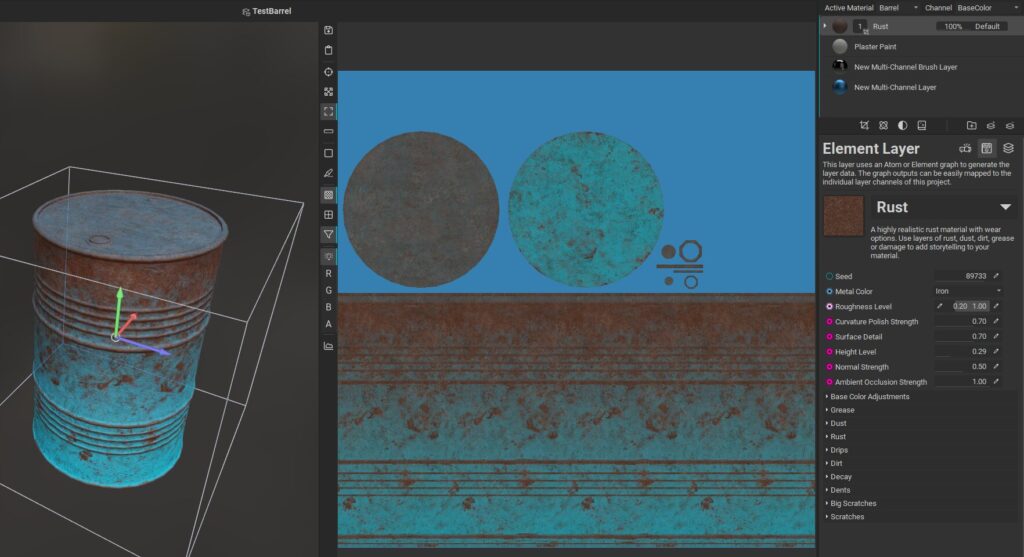1024x557 pixels.
Task: Select the highlighted layer properties tab icon
Action: 987,148
